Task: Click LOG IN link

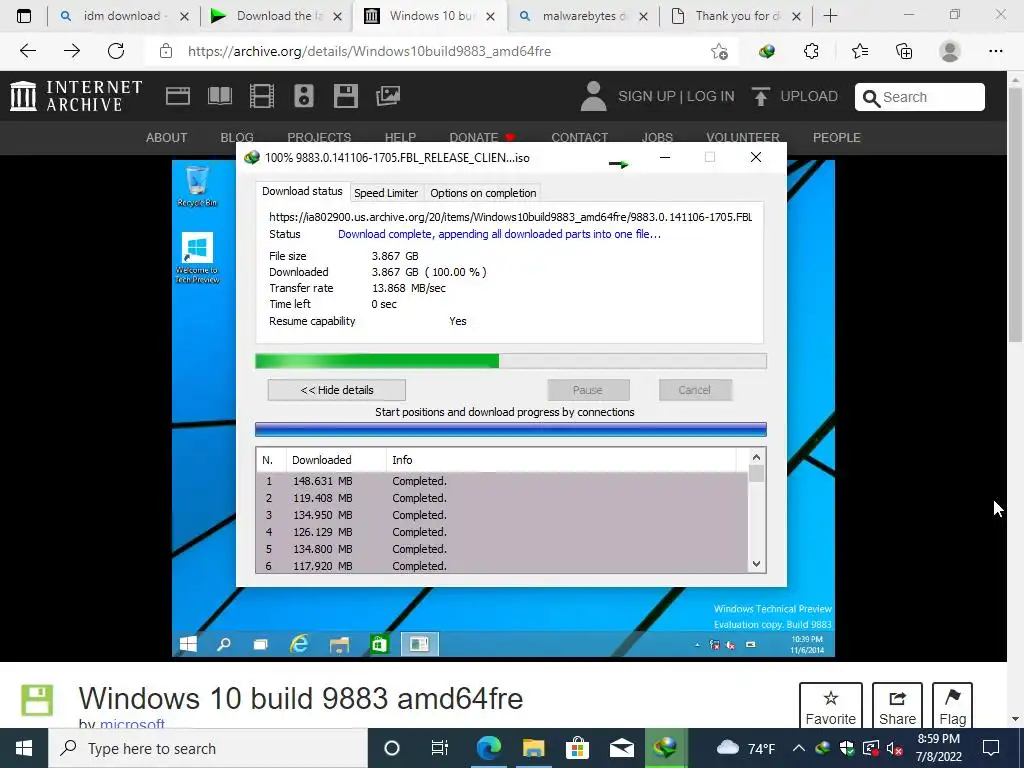Action: point(711,96)
